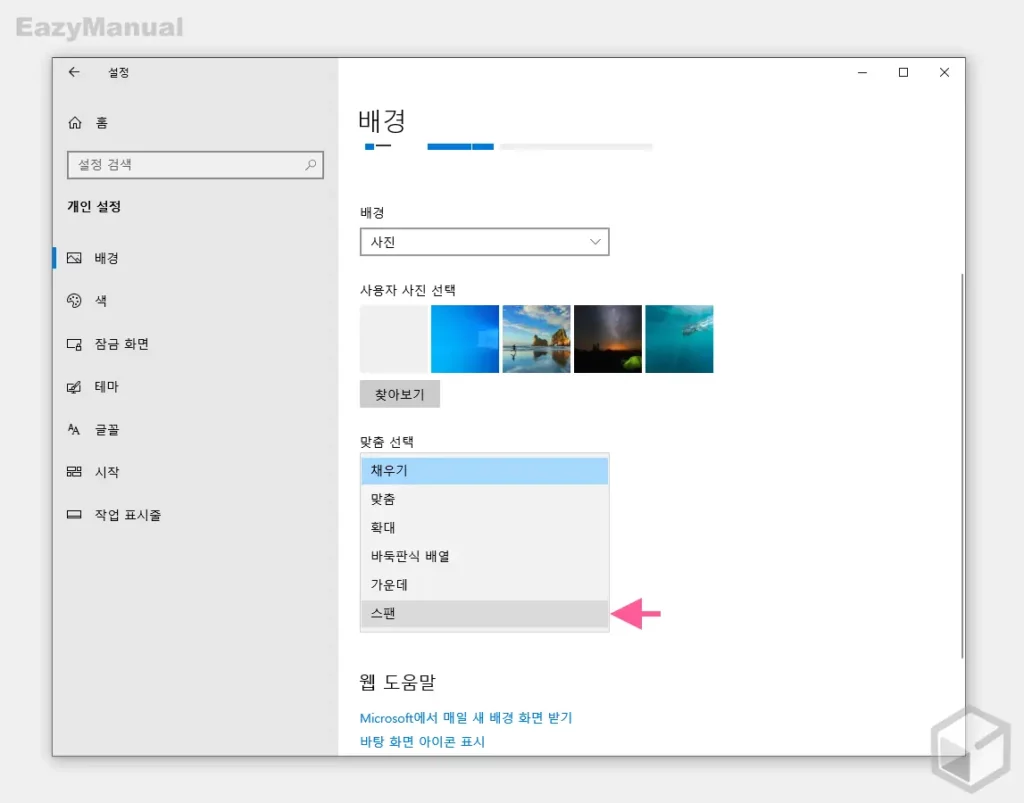Click the 바탕 화면 아이콘 표시 link

click(422, 742)
